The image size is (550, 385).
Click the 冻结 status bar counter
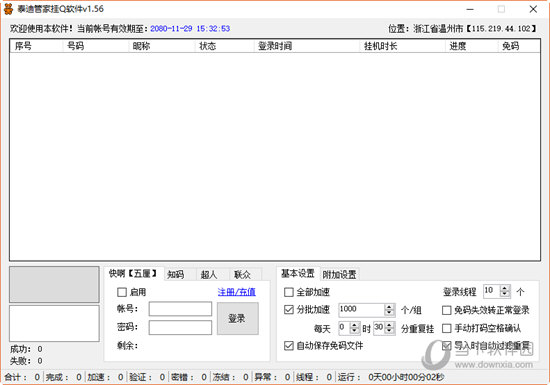231,377
